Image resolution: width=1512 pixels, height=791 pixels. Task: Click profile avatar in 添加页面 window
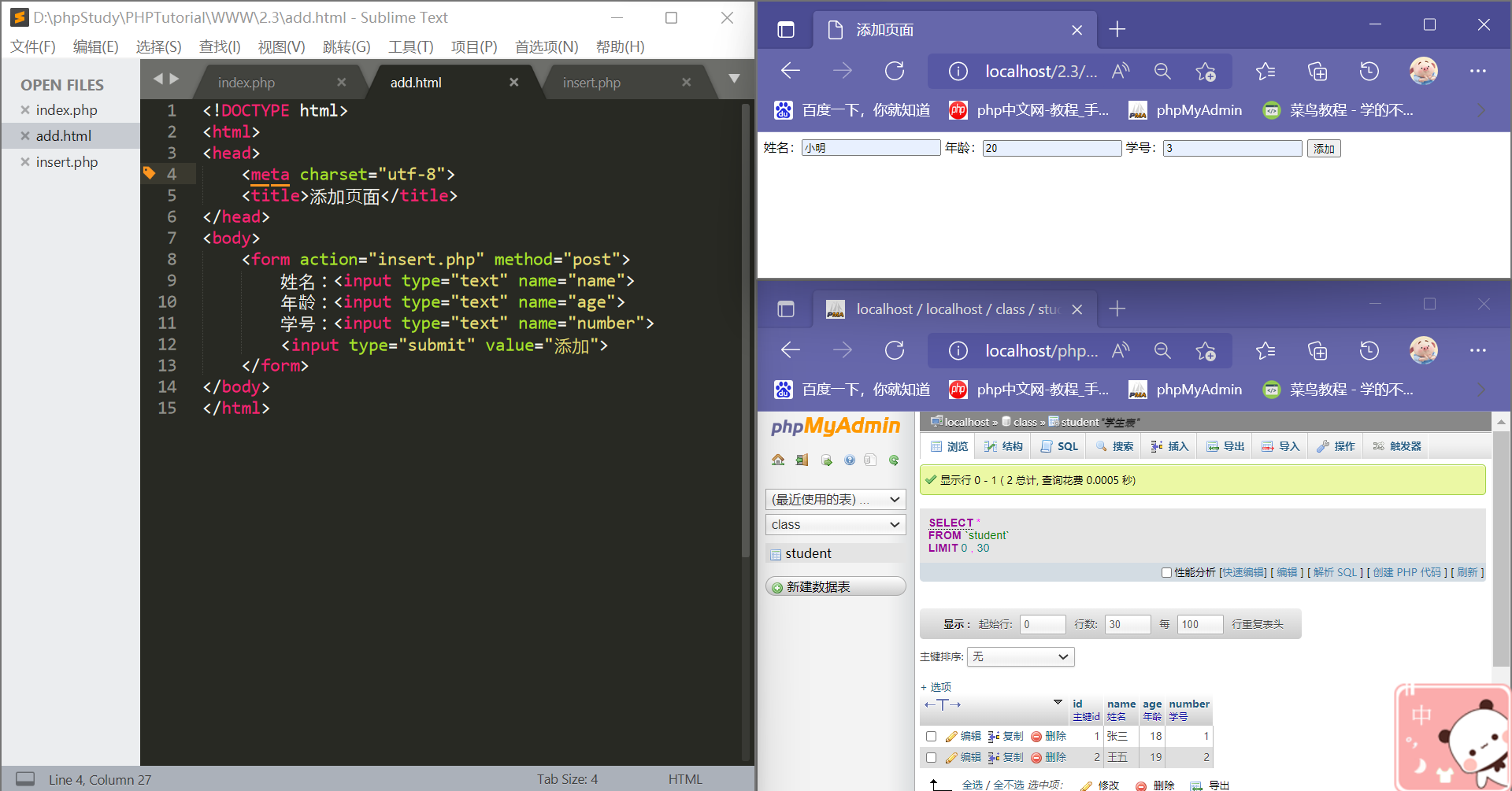1423,71
